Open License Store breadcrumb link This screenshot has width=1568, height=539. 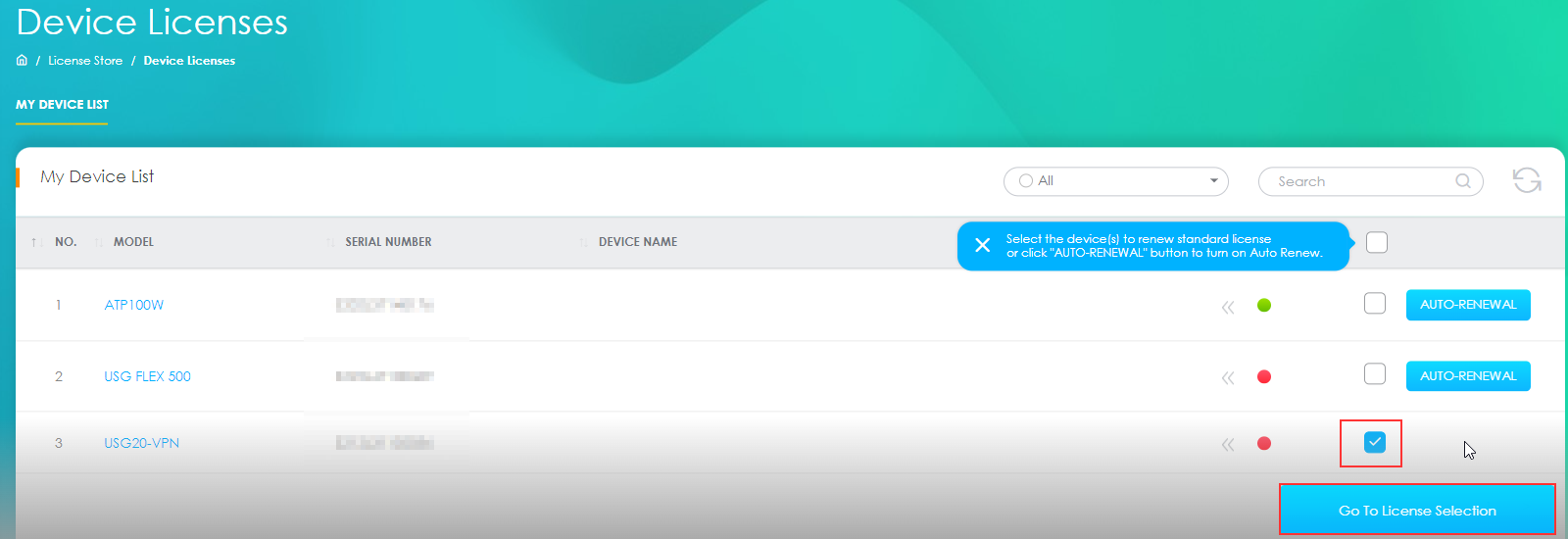(85, 61)
